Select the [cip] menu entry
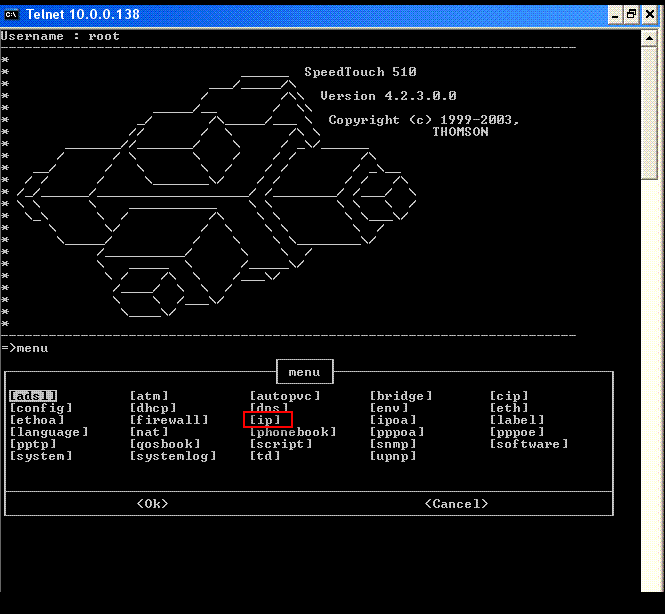The height and width of the screenshot is (614, 665). click(x=509, y=396)
